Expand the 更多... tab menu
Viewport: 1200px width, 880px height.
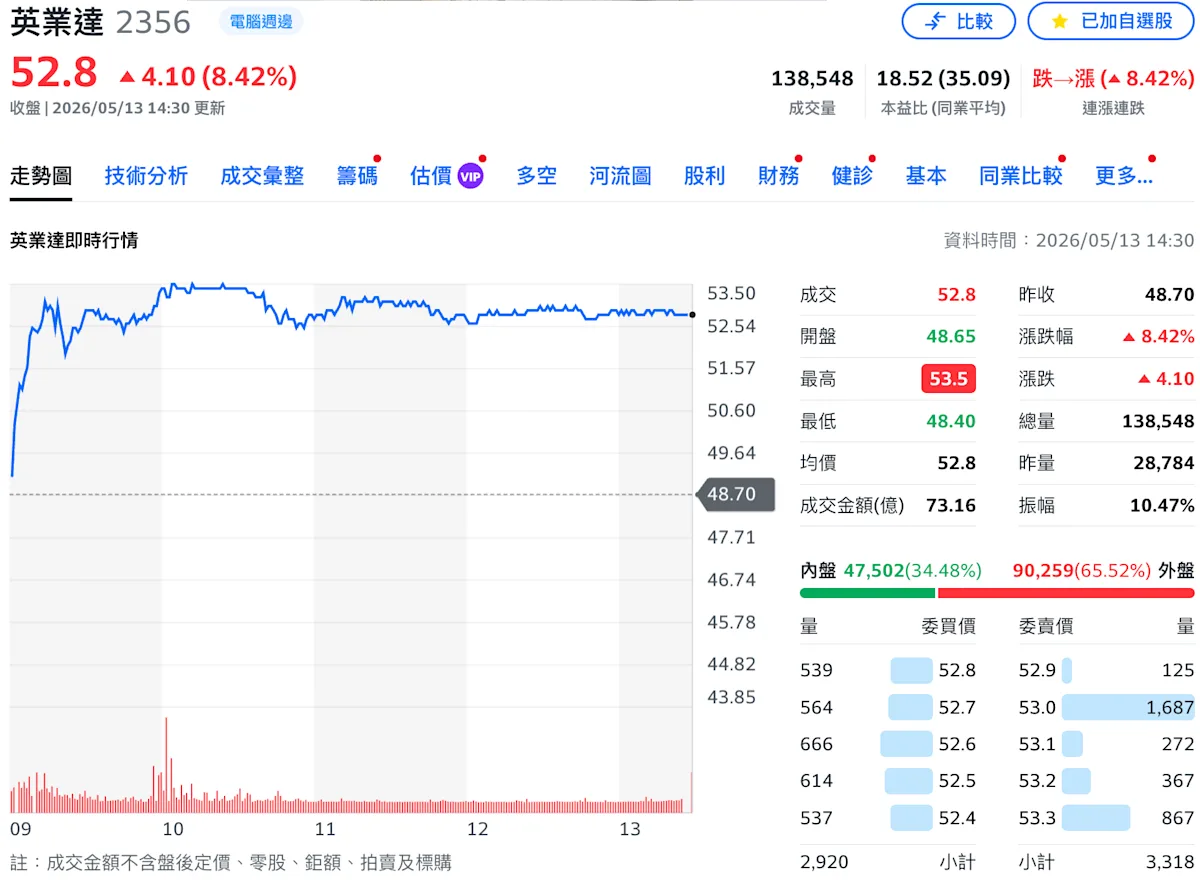pyautogui.click(x=1124, y=177)
